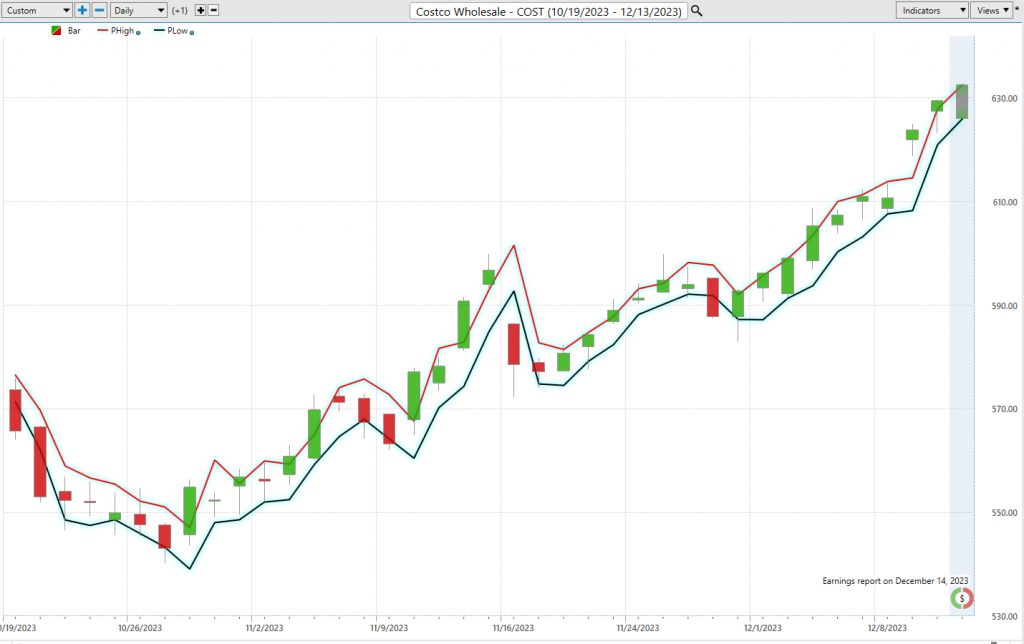
Task: Click the 11/2/2023 date axis label
Action: (264, 628)
